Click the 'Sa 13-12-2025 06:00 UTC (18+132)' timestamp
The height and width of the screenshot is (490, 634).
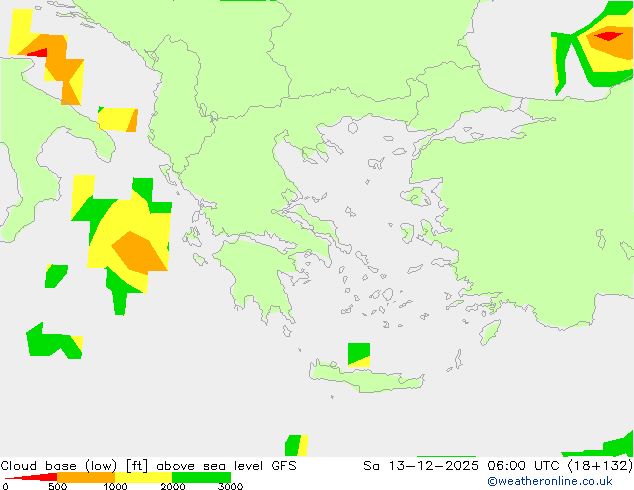click(498, 466)
